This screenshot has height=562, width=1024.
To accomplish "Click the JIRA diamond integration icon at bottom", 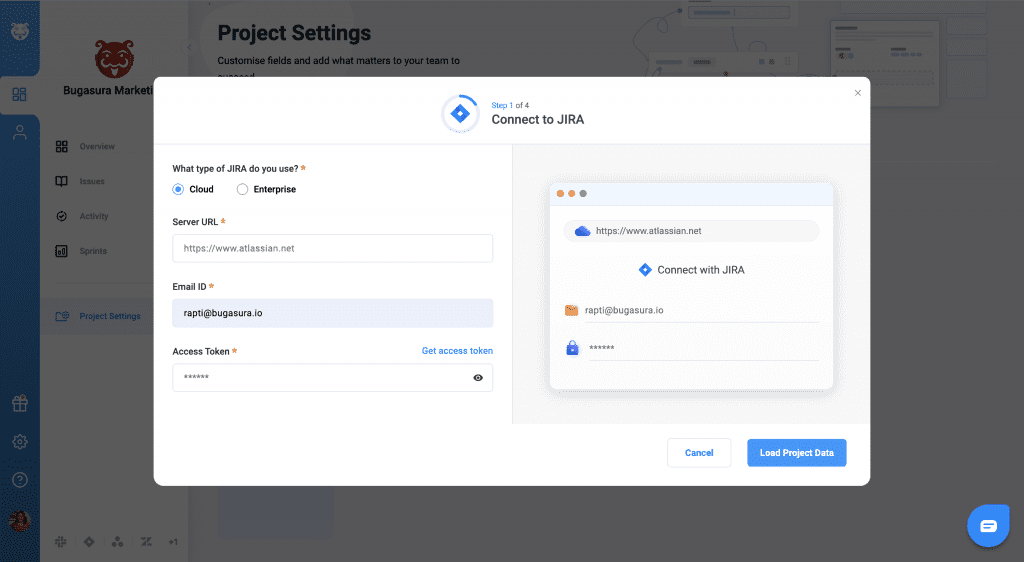I will click(x=89, y=542).
